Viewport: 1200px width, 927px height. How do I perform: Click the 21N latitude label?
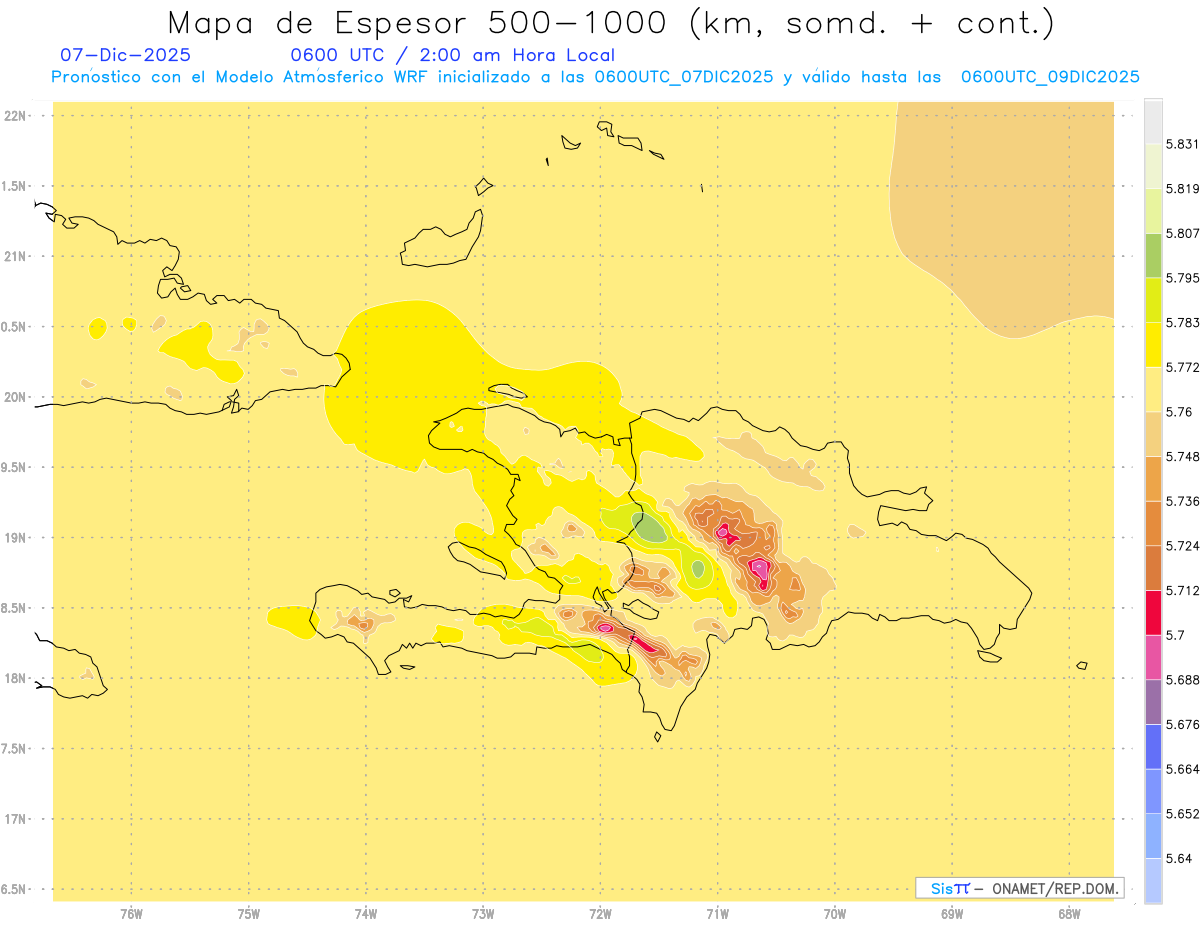coord(17,256)
